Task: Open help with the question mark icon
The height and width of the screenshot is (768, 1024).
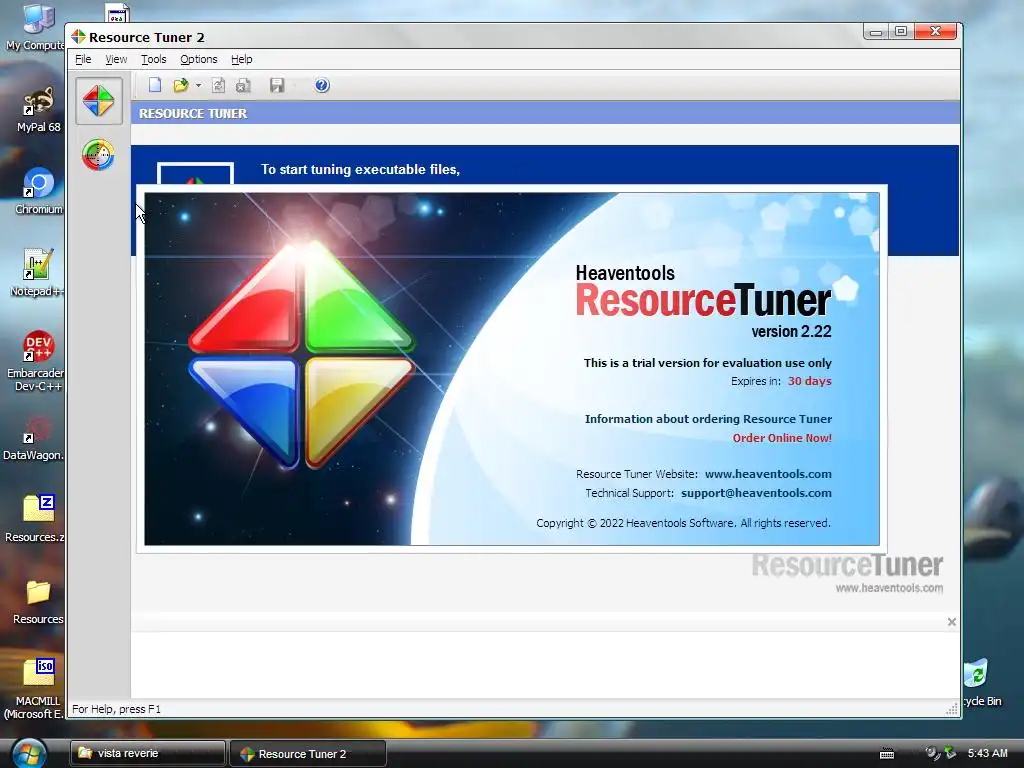Action: click(321, 85)
